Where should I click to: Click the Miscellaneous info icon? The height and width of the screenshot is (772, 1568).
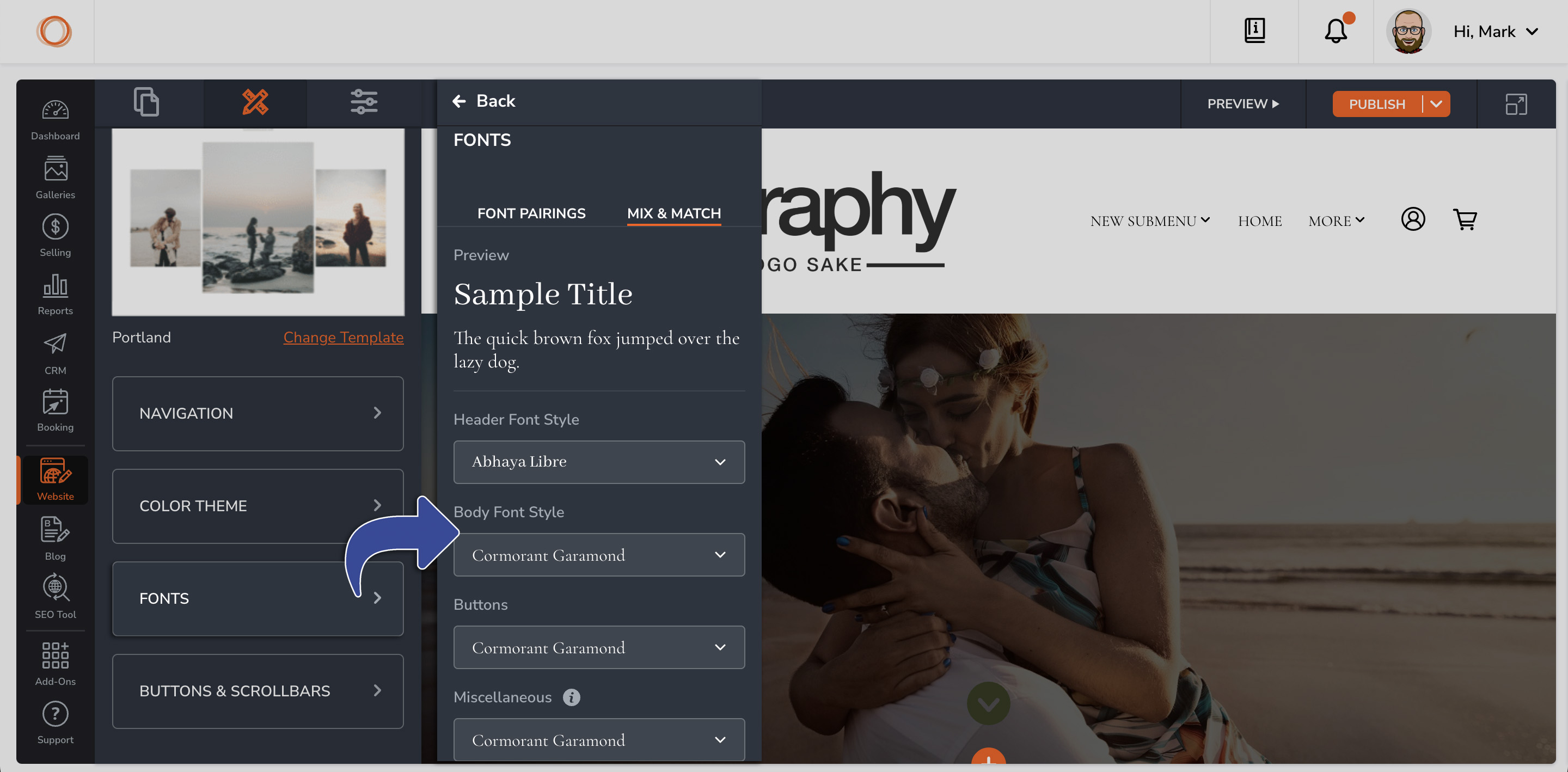point(571,697)
